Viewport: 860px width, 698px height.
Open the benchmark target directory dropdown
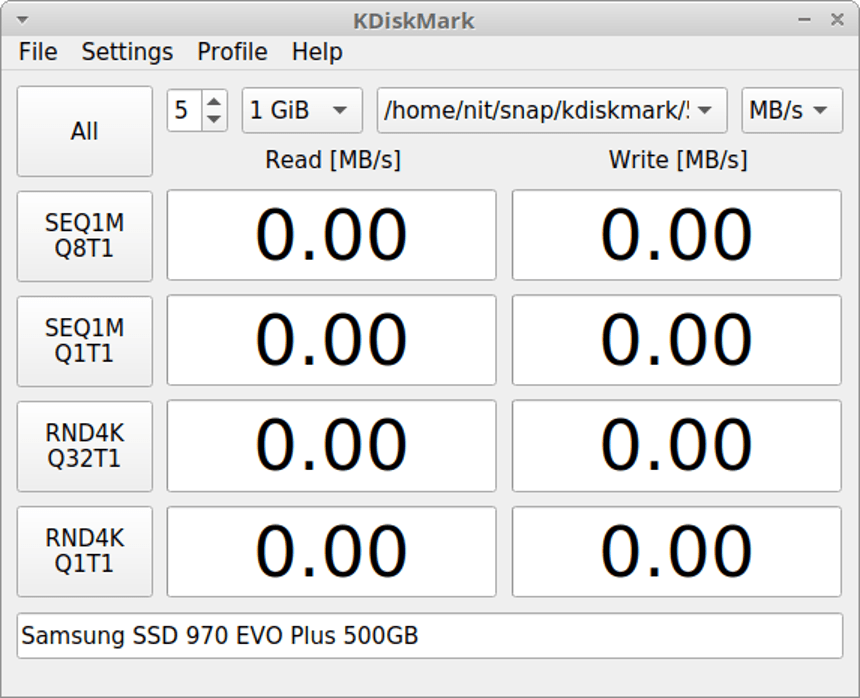tap(550, 111)
